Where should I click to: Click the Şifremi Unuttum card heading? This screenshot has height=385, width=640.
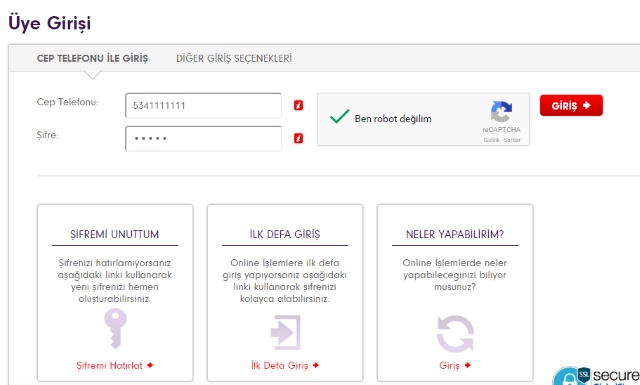(x=115, y=234)
